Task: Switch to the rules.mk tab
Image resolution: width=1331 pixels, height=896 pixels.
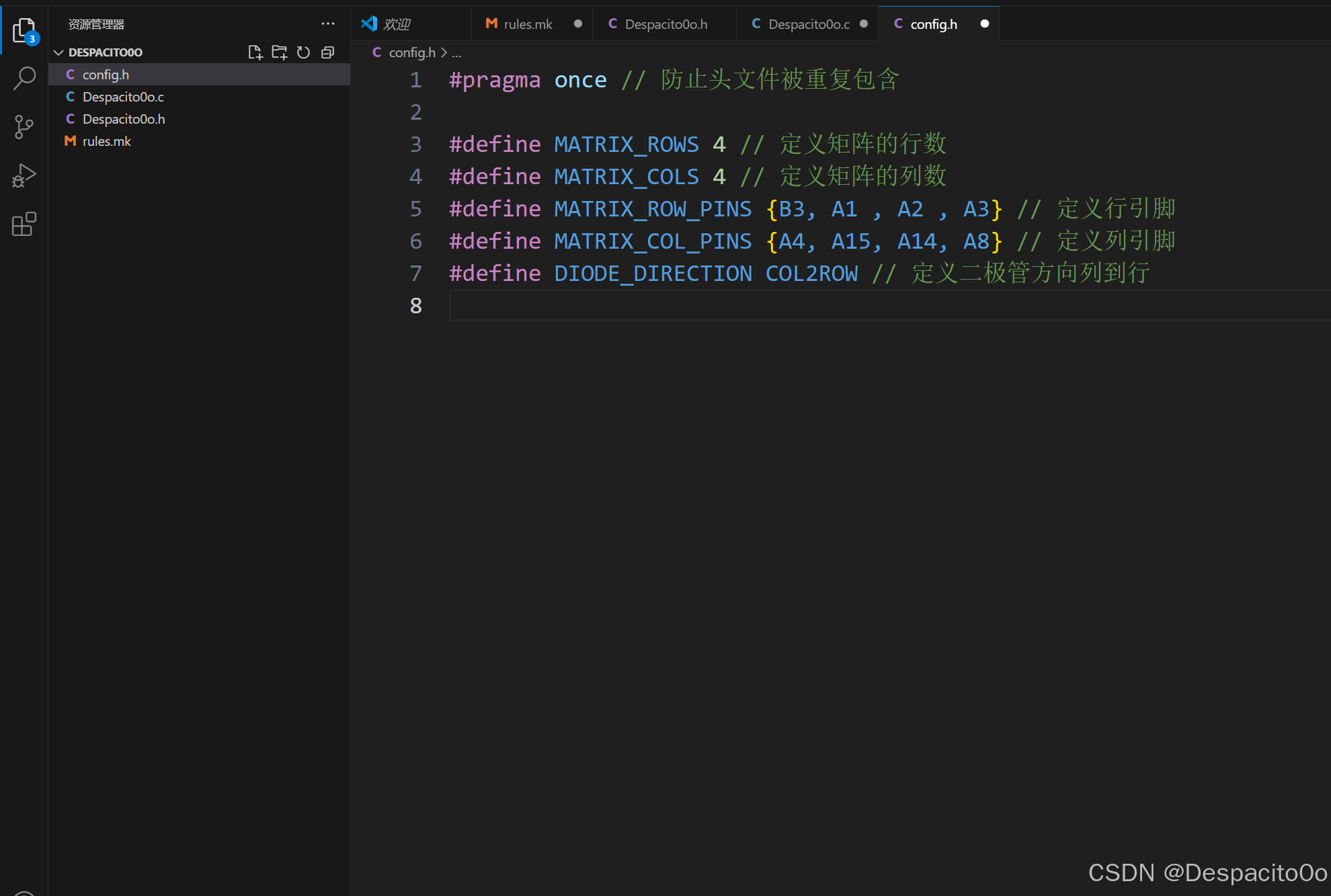Action: tap(528, 24)
